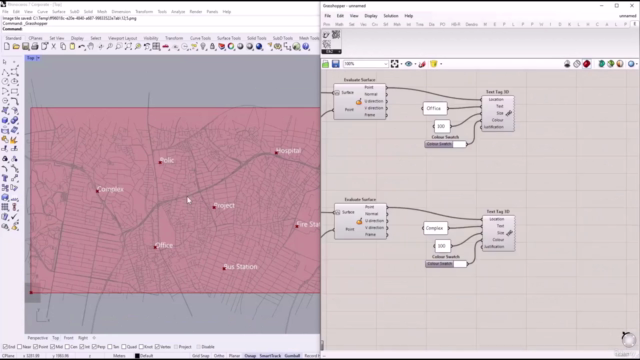
Task: Open the dropdown arrow next to preview eye icon
Action: click(x=415, y=64)
